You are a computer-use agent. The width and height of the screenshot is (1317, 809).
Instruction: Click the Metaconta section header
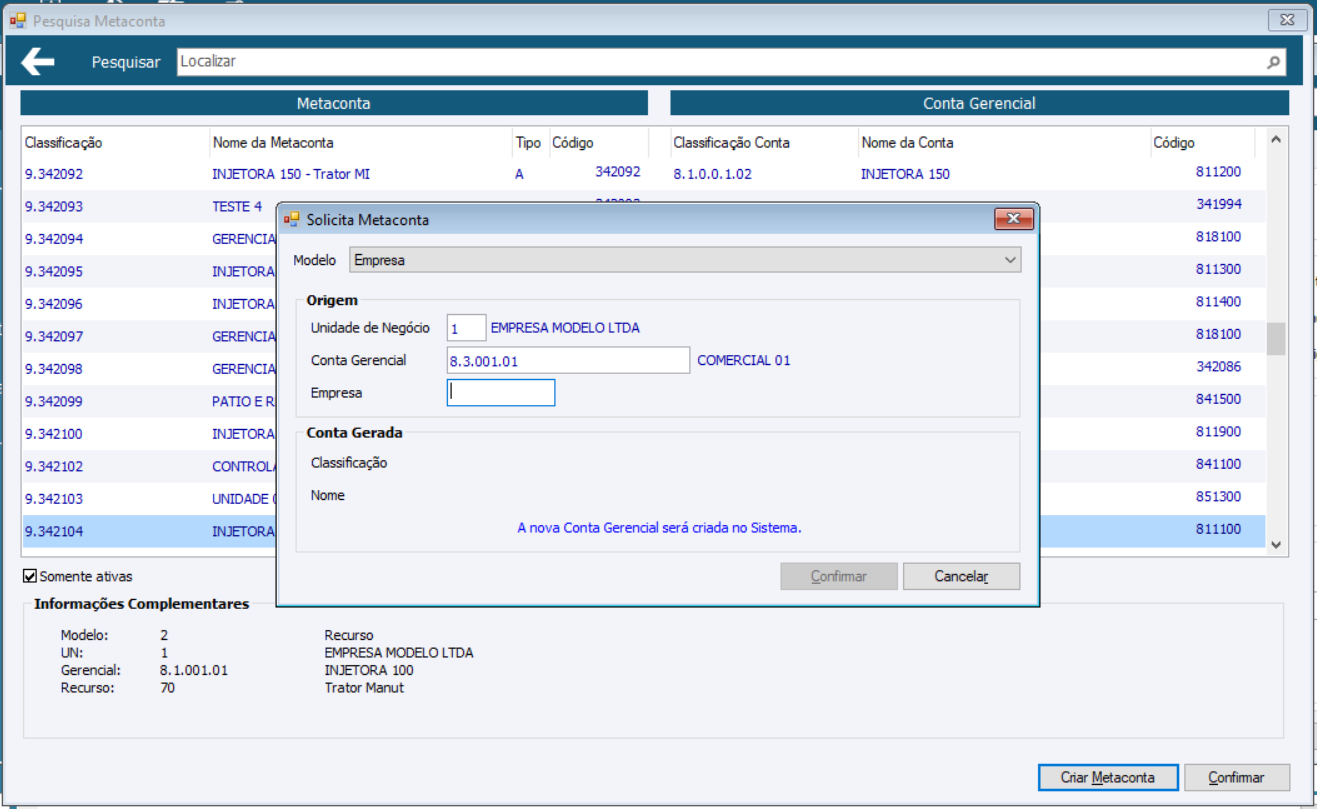coord(334,103)
